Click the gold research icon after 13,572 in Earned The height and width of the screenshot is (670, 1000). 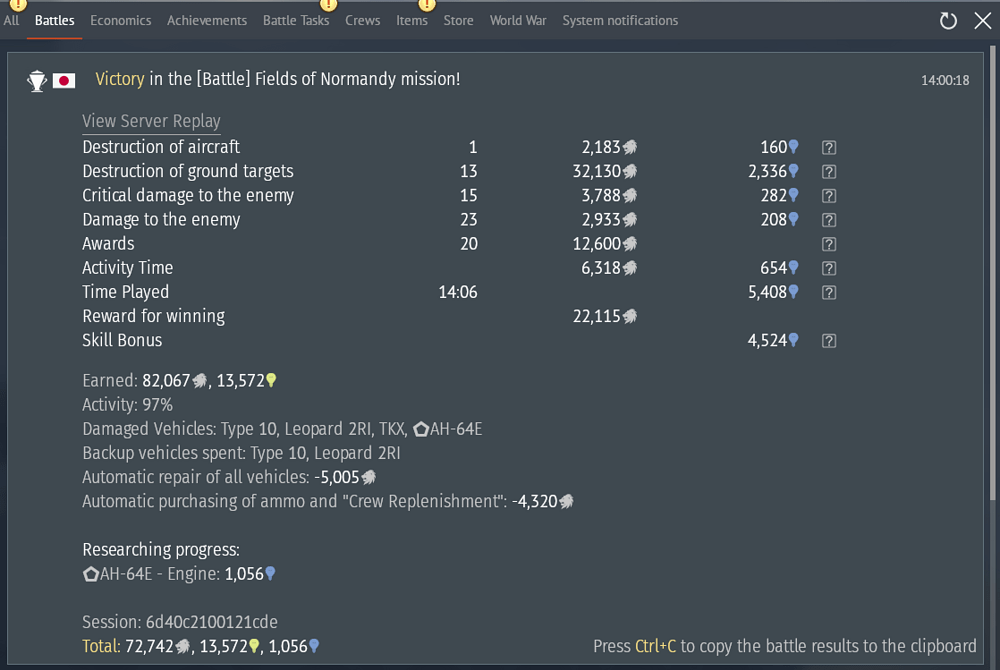click(271, 381)
